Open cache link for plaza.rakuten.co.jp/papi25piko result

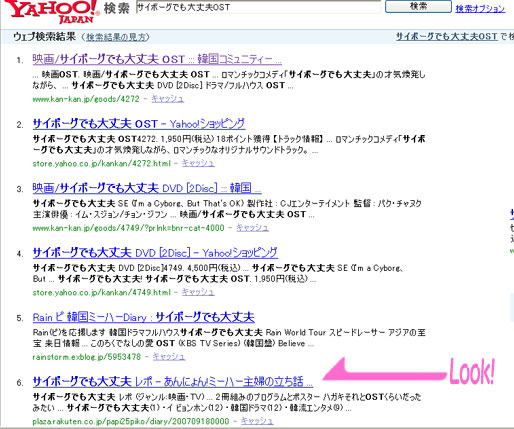point(257,421)
